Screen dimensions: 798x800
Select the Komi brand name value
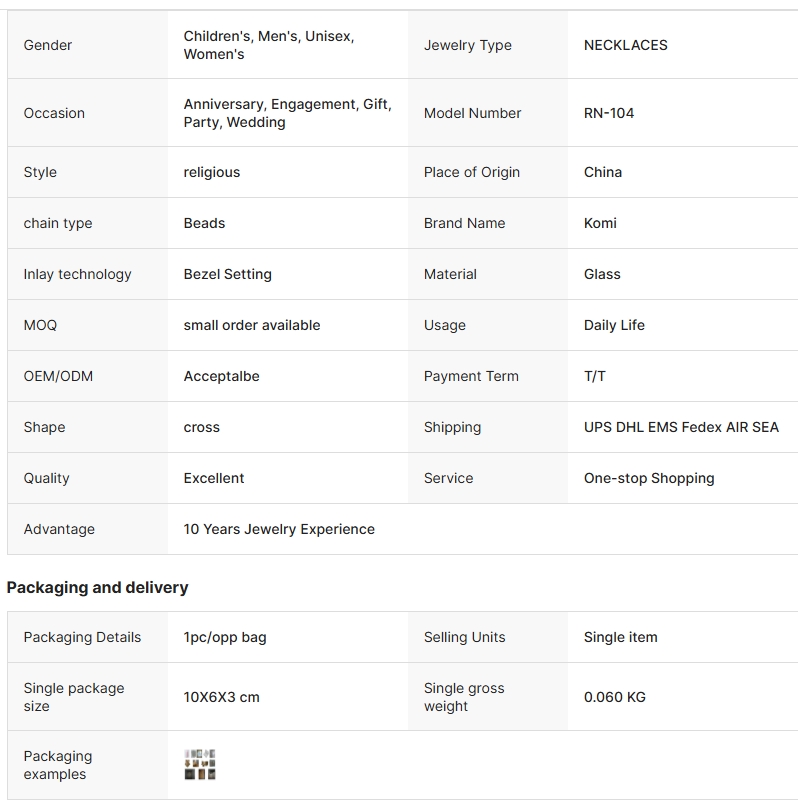pyautogui.click(x=600, y=223)
